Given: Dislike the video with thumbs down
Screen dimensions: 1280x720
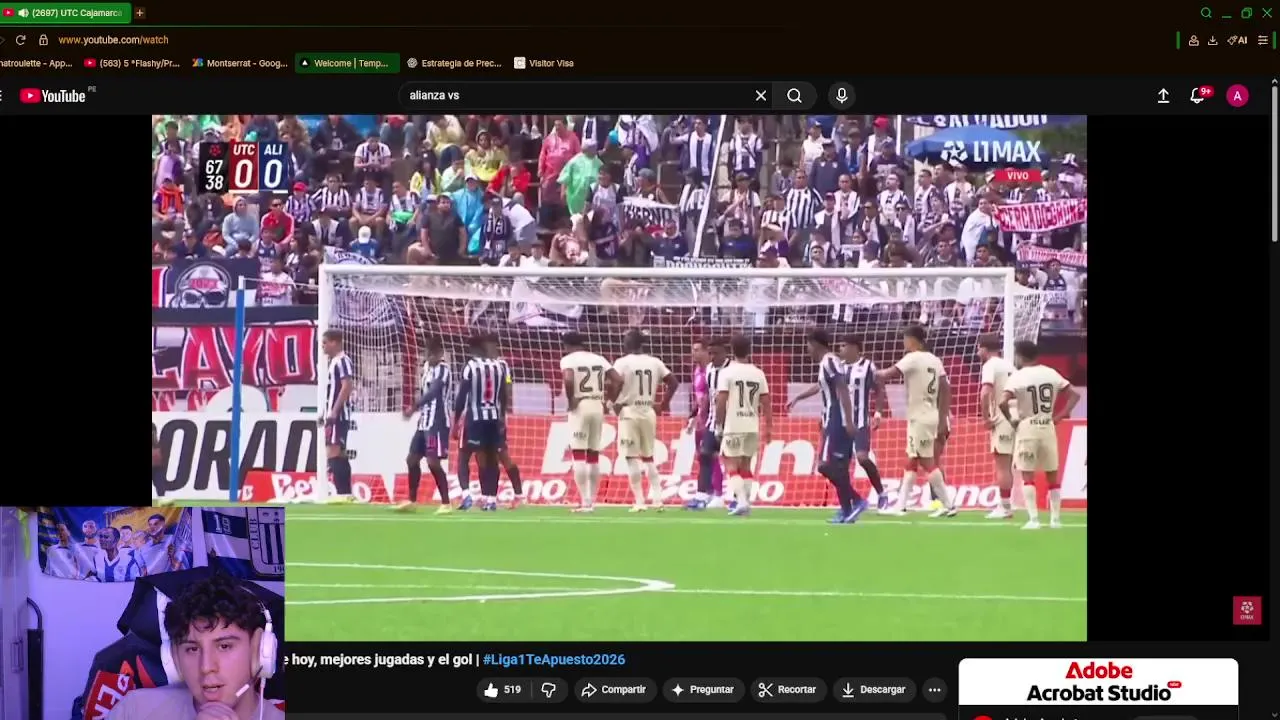Looking at the screenshot, I should point(548,690).
